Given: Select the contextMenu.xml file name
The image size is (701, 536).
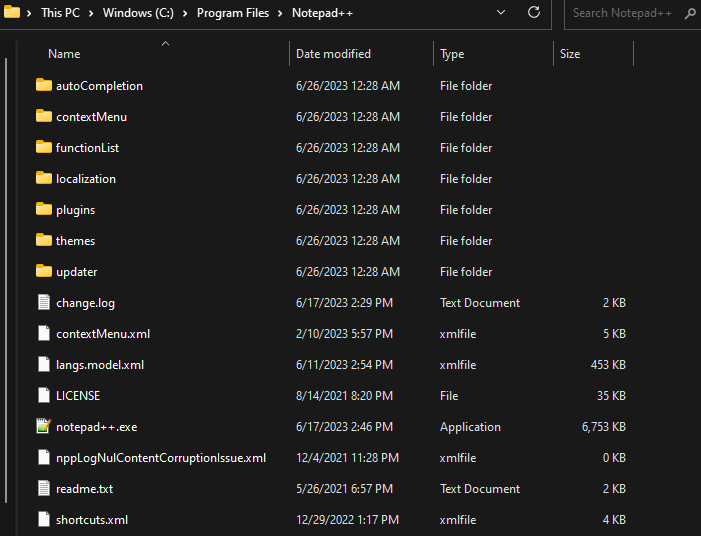Looking at the screenshot, I should (x=103, y=333).
